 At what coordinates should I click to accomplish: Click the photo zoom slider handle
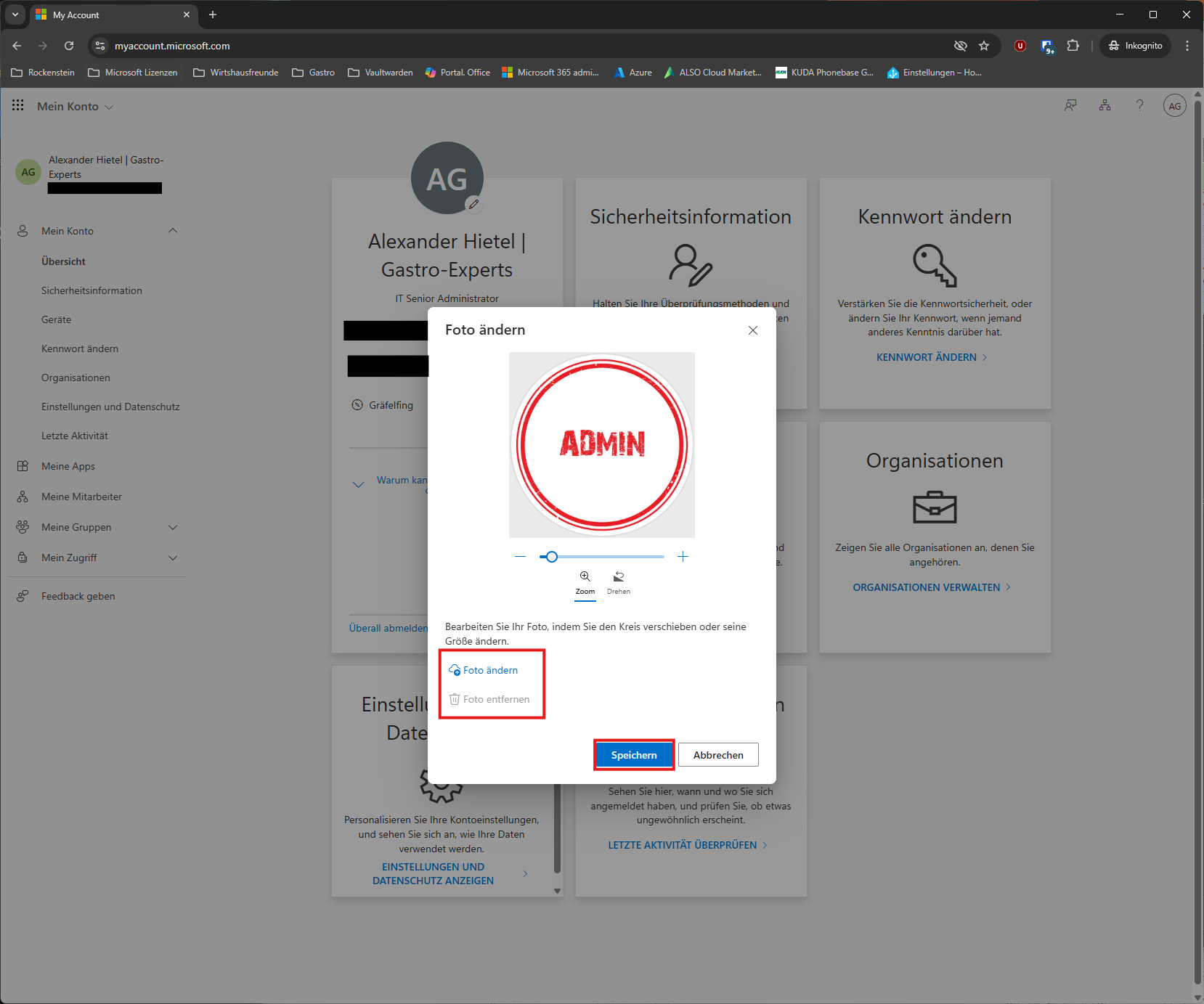tap(552, 557)
